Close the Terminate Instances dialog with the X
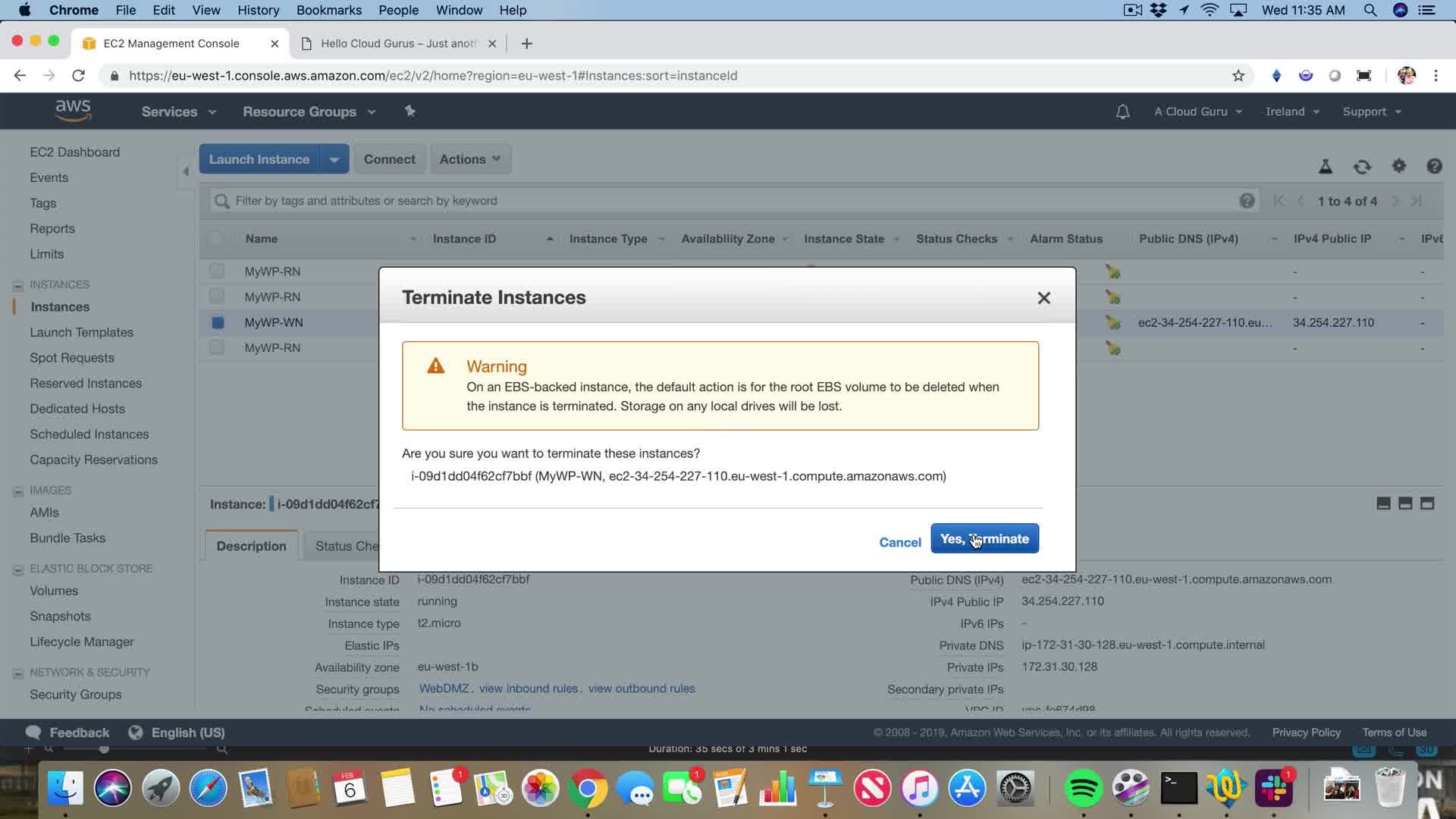The height and width of the screenshot is (819, 1456). pos(1043,298)
